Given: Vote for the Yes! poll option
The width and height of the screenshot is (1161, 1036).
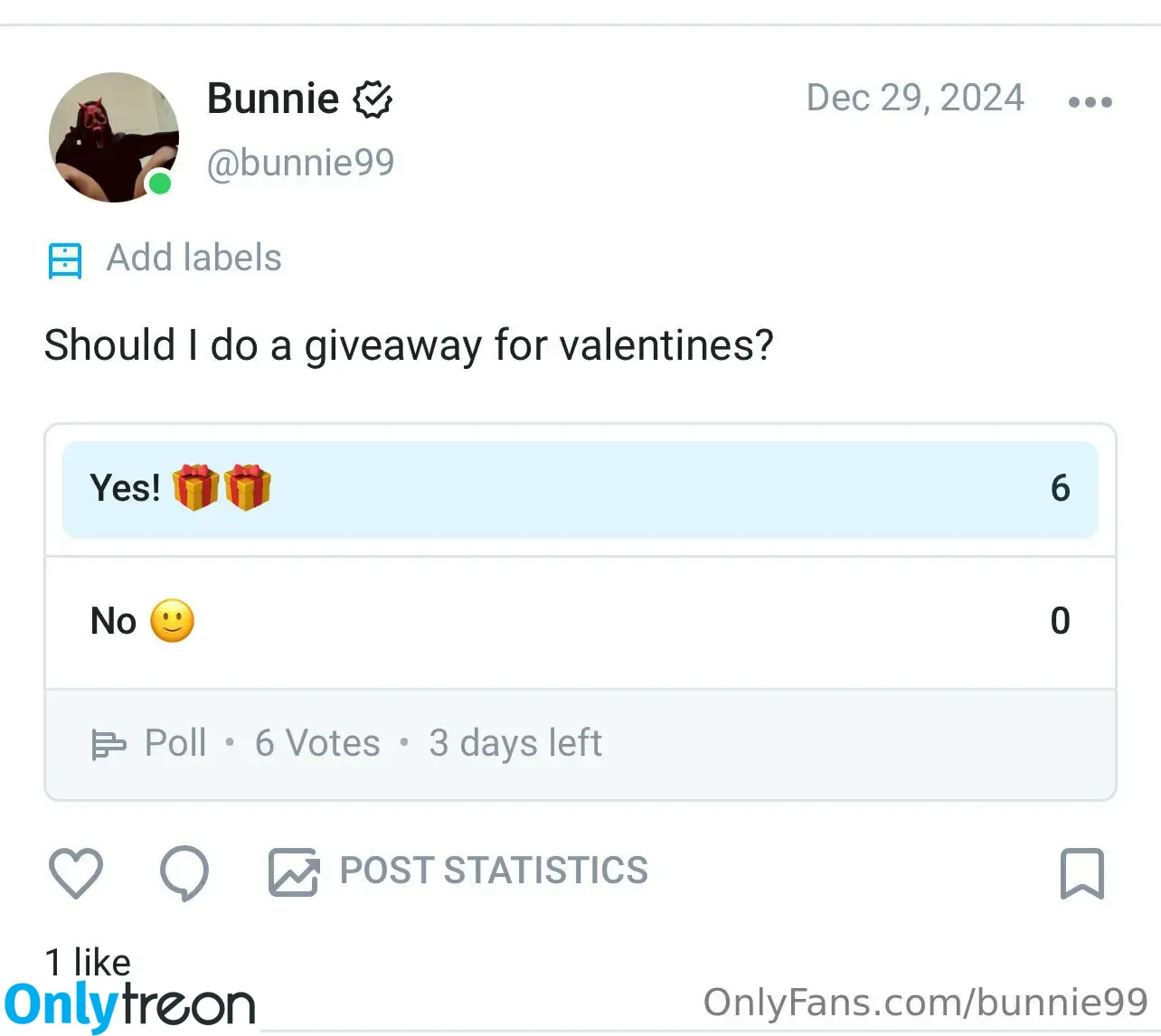Looking at the screenshot, I should pos(580,489).
